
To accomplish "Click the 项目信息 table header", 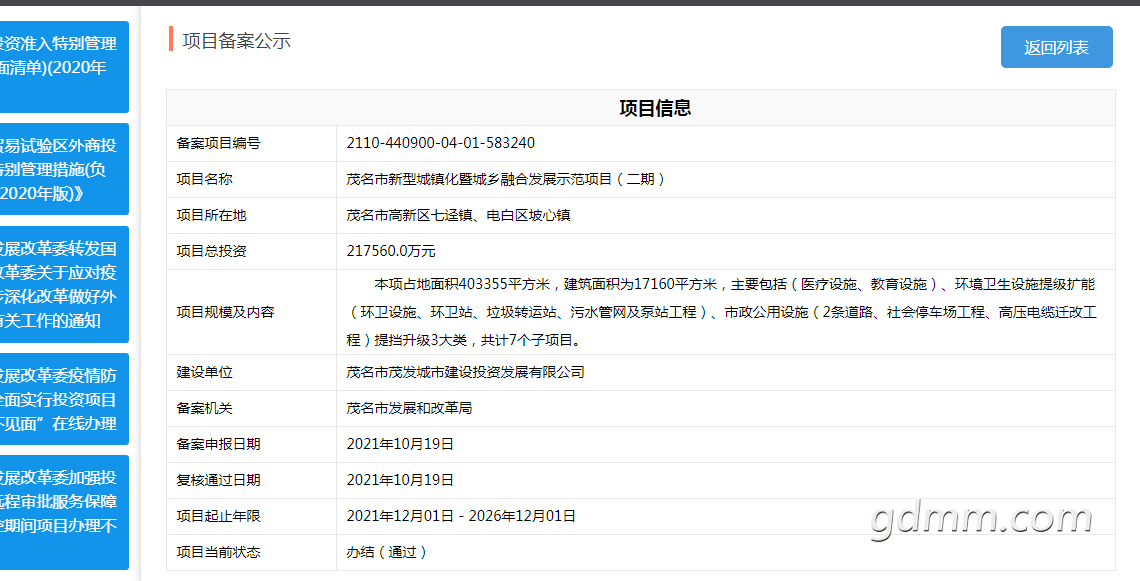I will (641, 108).
